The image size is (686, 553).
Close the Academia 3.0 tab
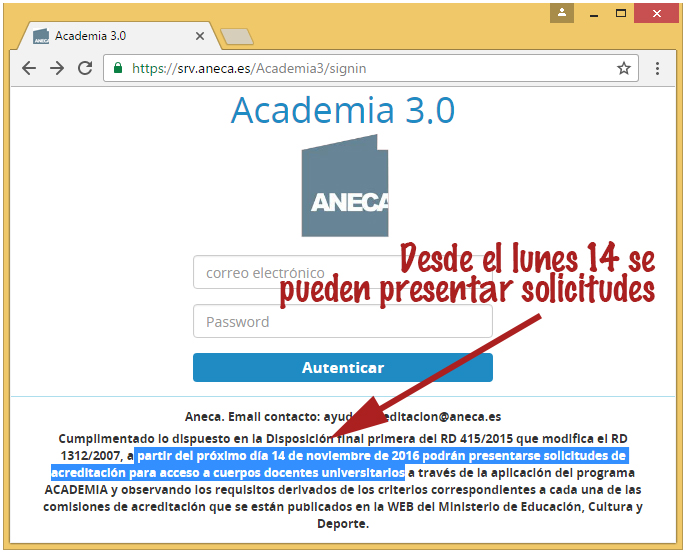pos(200,36)
